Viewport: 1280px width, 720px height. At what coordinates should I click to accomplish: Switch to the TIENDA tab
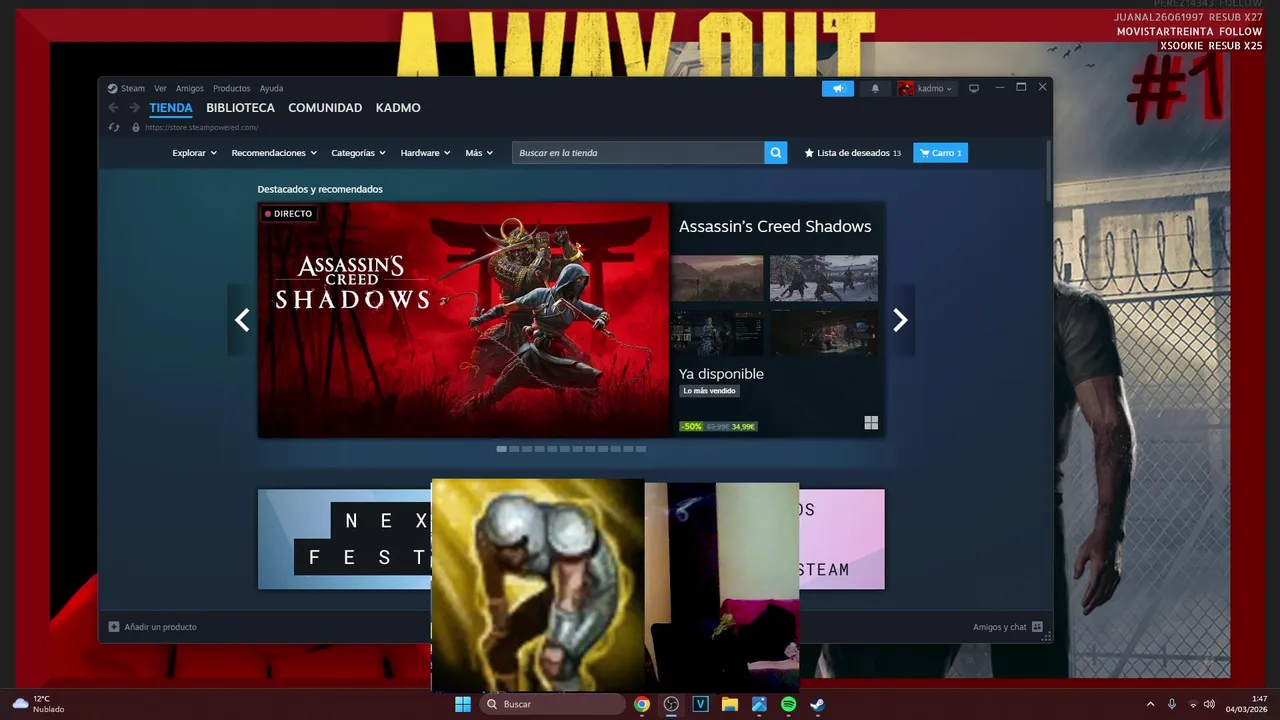[171, 108]
